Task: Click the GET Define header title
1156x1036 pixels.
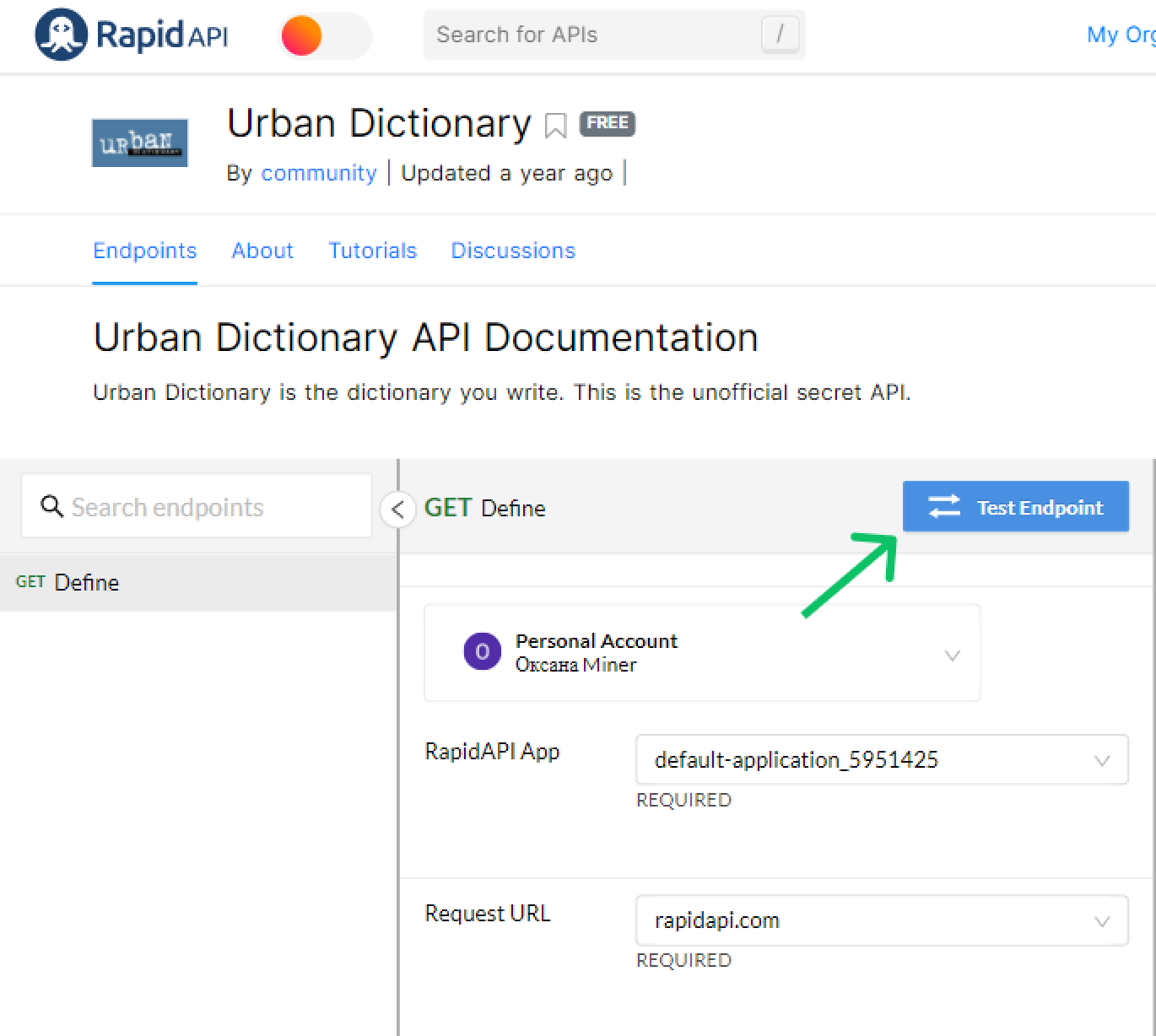Action: click(485, 508)
